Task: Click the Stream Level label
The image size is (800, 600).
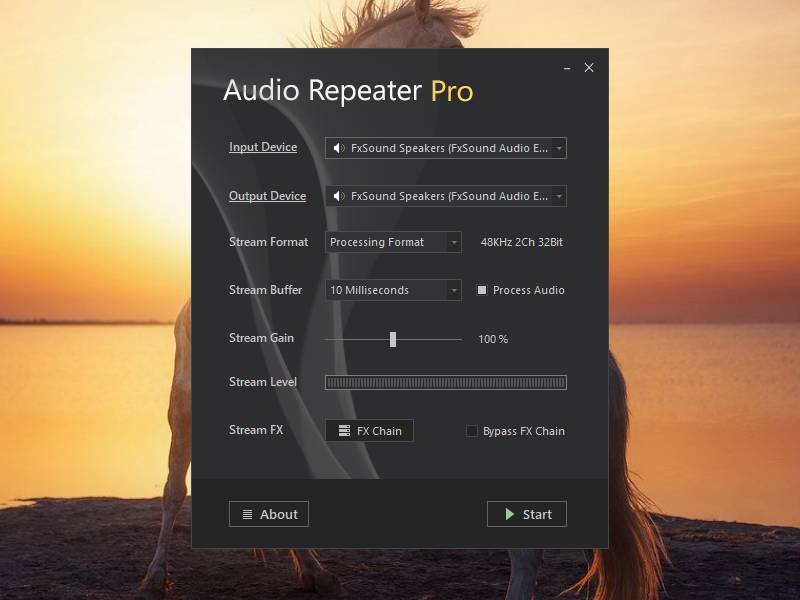Action: [263, 382]
